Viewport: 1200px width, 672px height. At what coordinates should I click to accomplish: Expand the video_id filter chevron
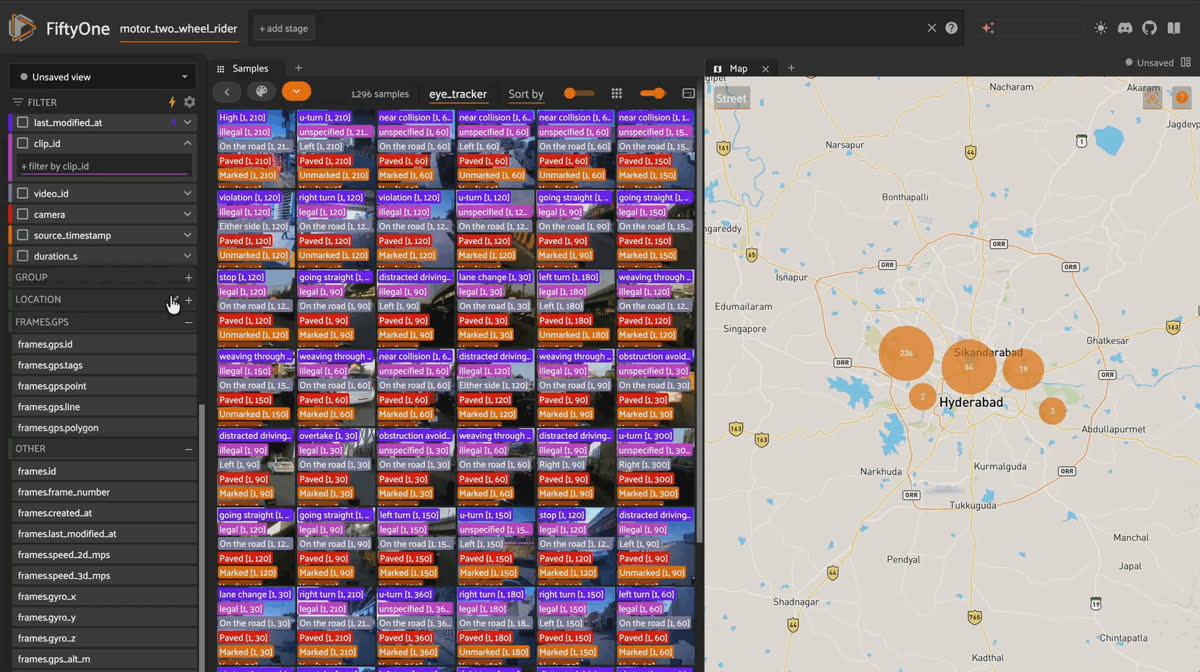187,193
